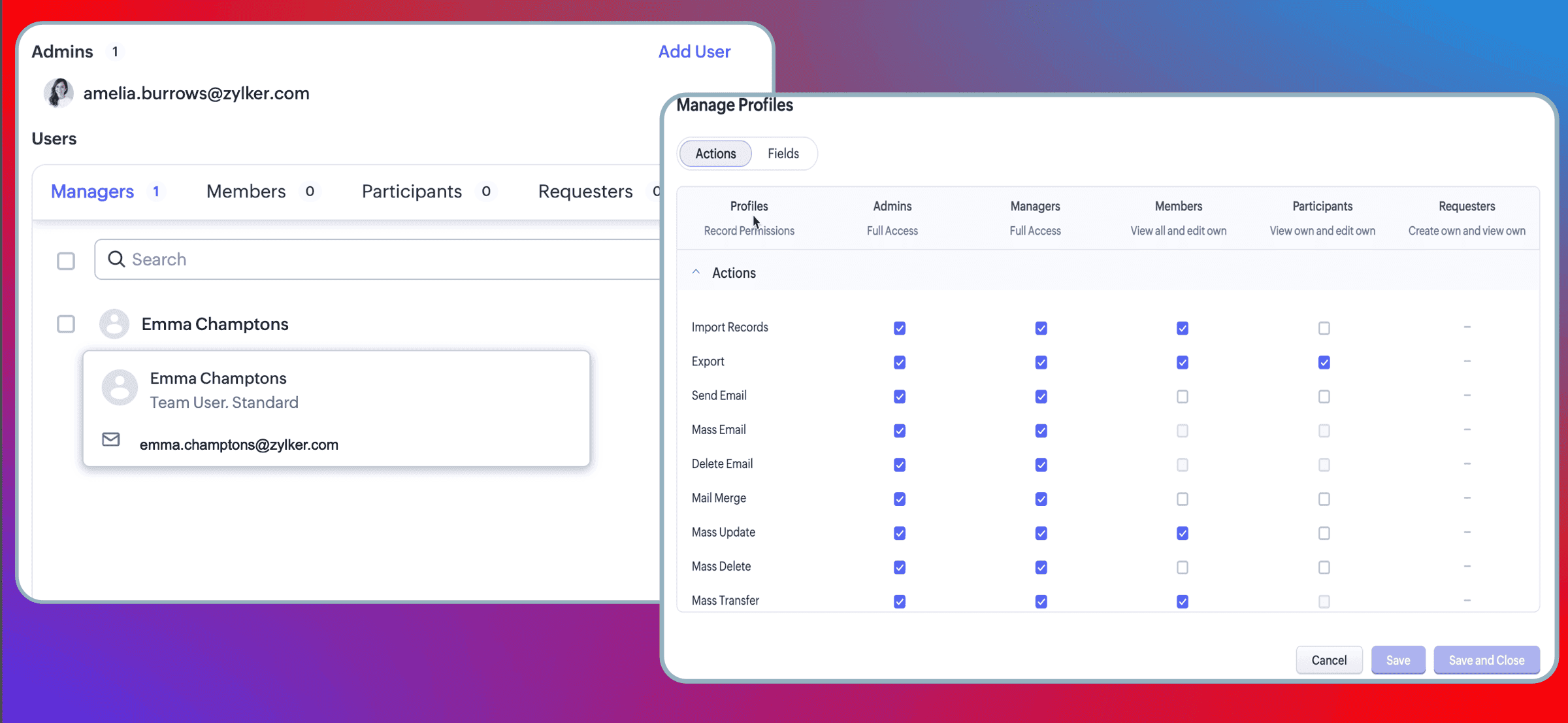This screenshot has width=1568, height=723.
Task: Click the mail envelope icon
Action: click(x=111, y=439)
